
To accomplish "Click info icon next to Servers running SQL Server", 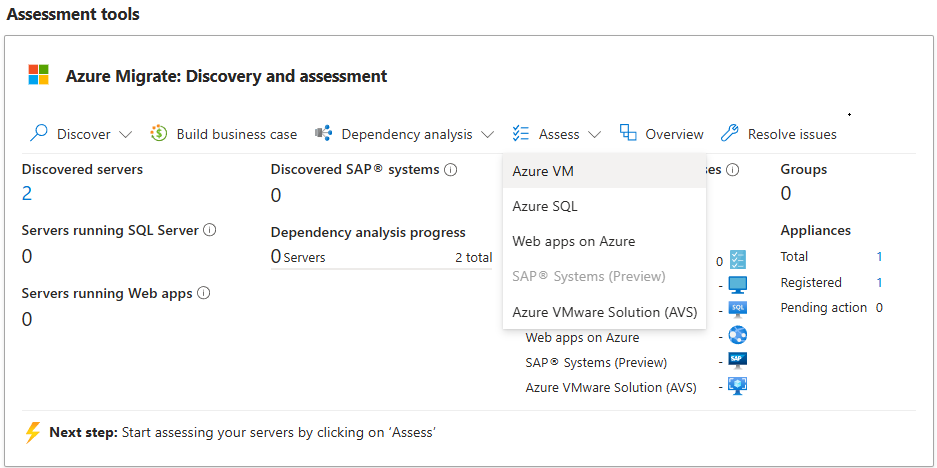I will (210, 230).
